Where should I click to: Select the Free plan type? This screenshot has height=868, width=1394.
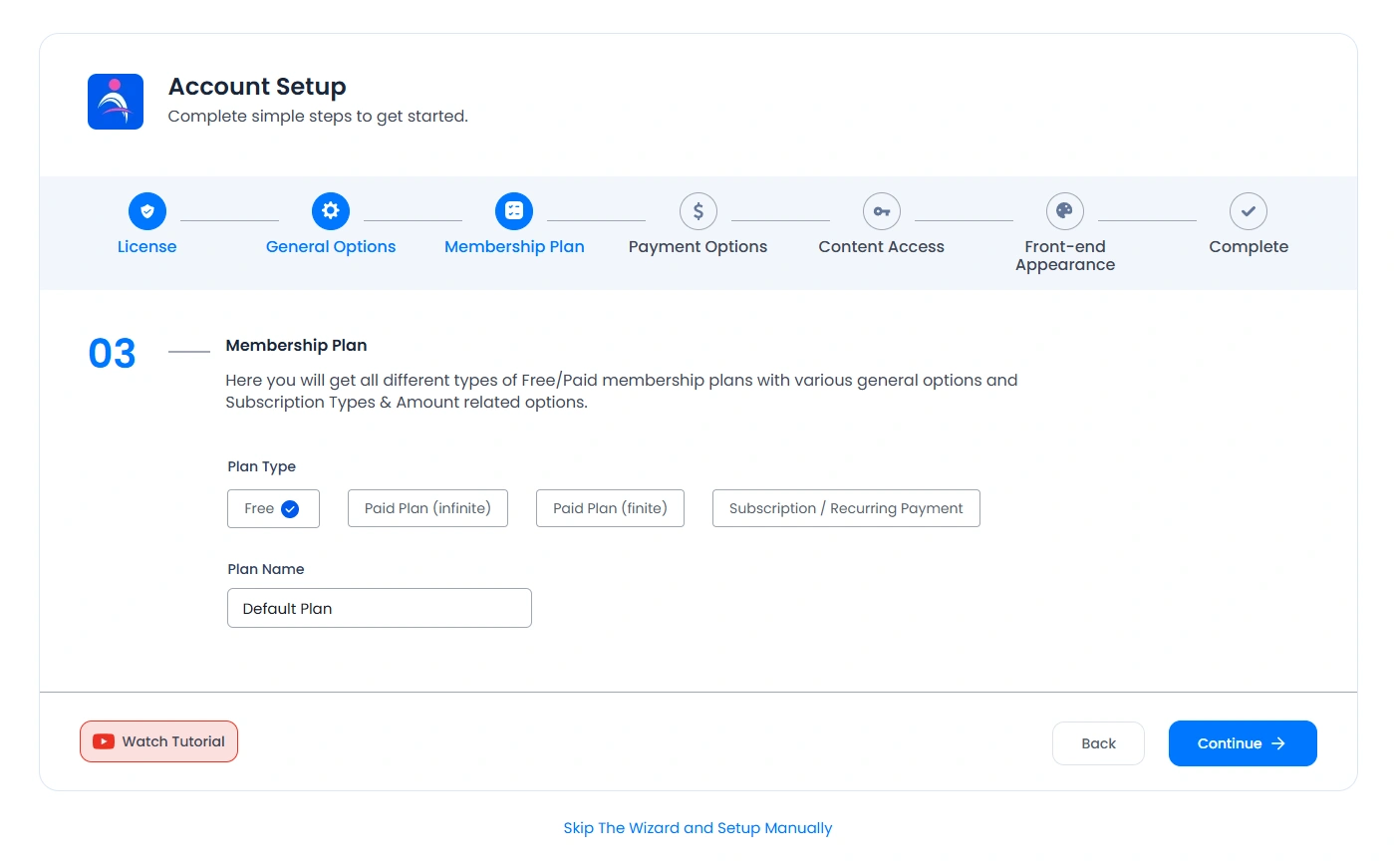tap(273, 508)
